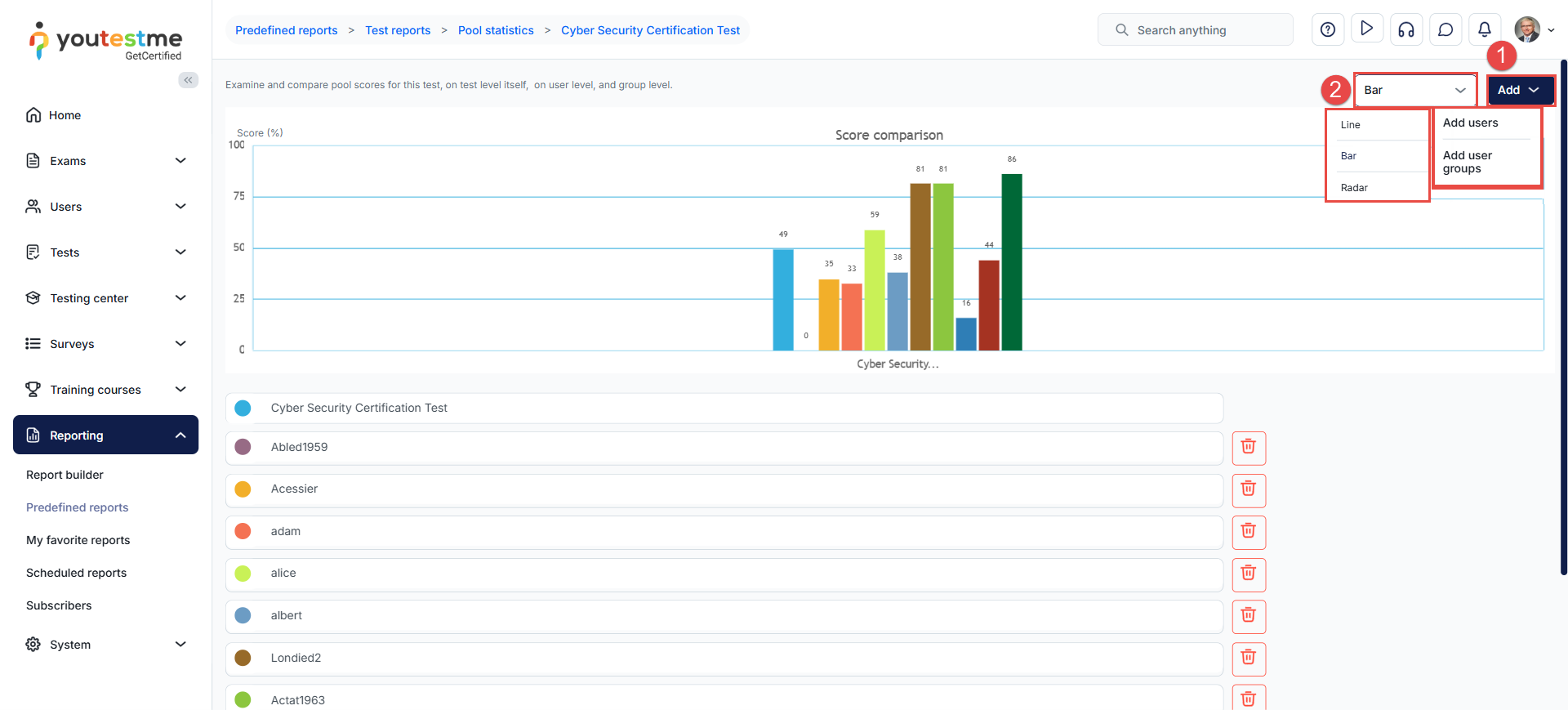Image resolution: width=1568 pixels, height=710 pixels.
Task: Remove alice with the trash icon
Action: 1248,574
